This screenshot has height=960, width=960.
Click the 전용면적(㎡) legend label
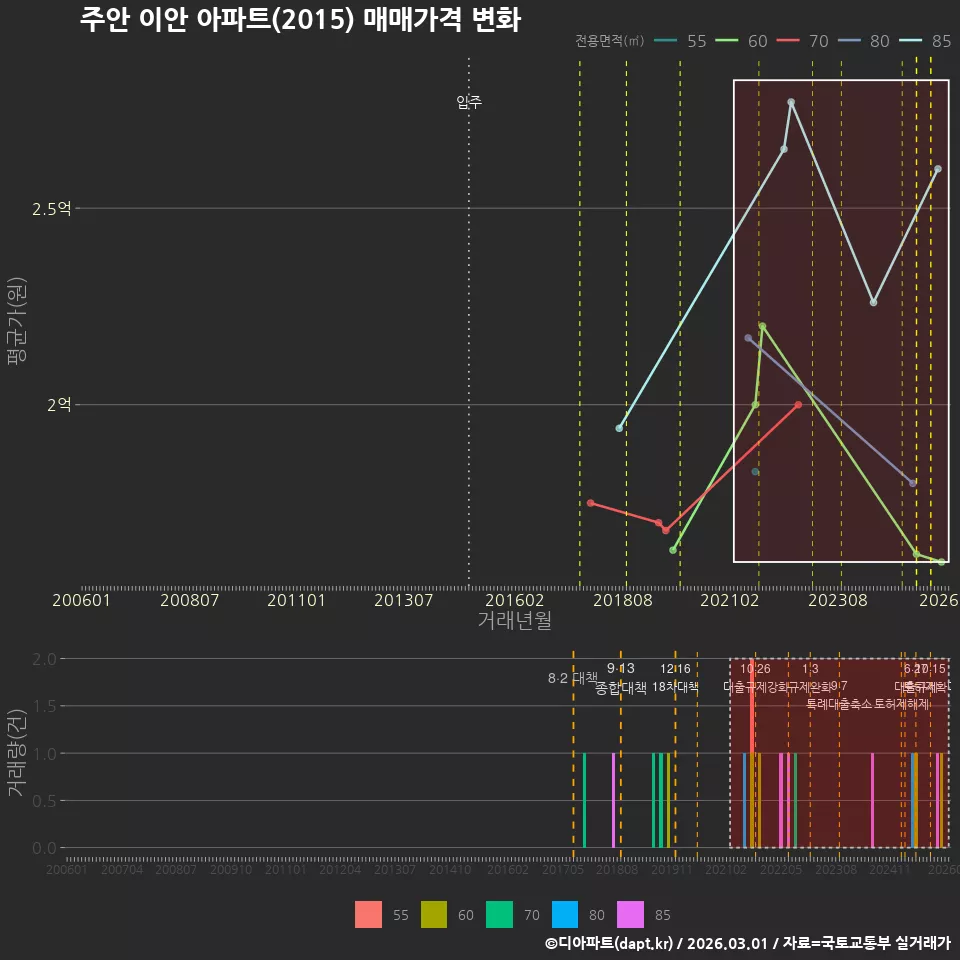pos(610,40)
